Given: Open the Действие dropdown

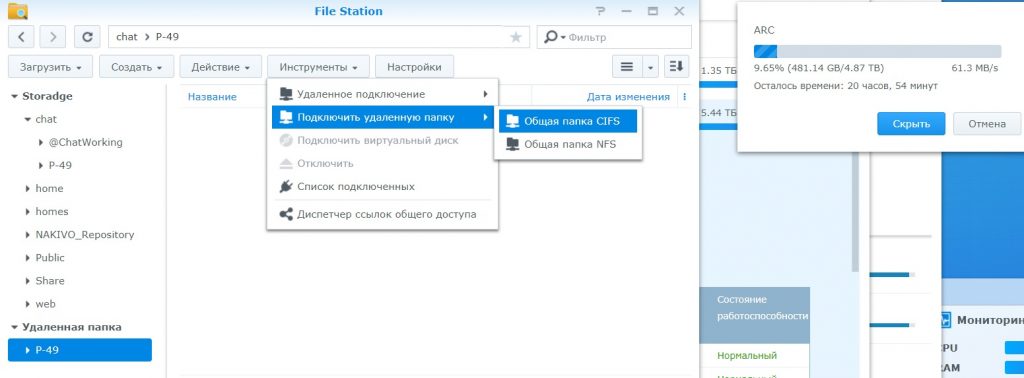Looking at the screenshot, I should coord(221,67).
